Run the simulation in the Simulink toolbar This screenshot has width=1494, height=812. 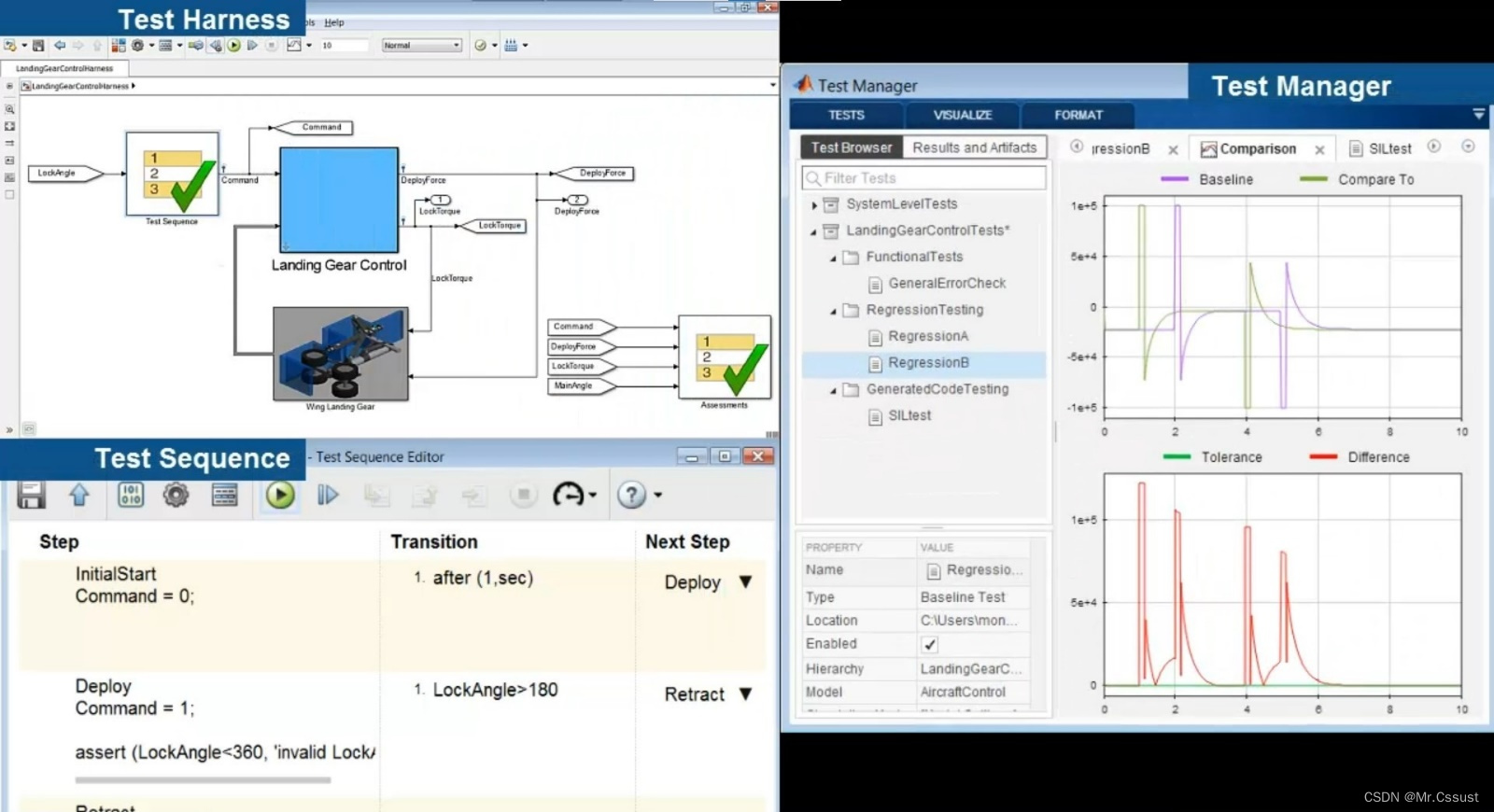click(233, 45)
